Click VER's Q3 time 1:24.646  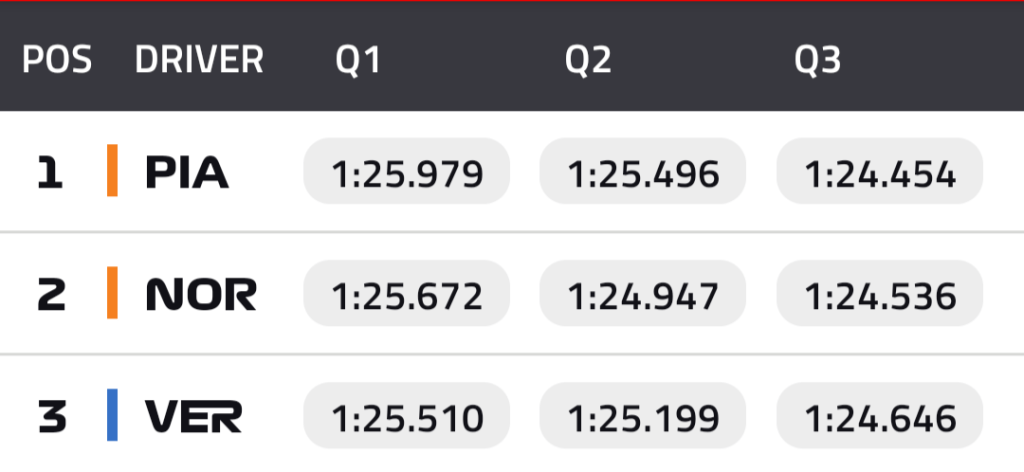pos(880,416)
